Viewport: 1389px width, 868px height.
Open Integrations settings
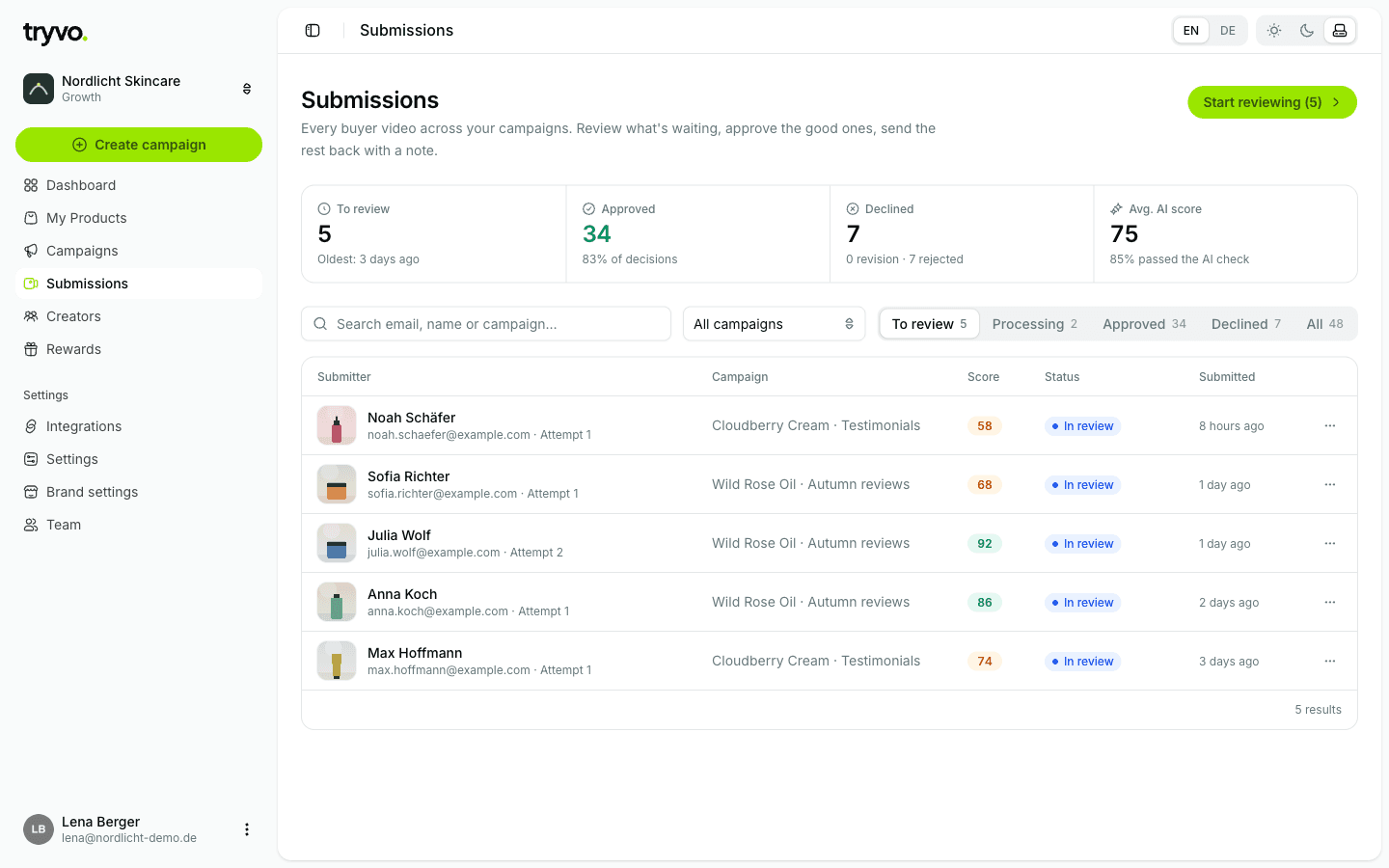click(139, 426)
